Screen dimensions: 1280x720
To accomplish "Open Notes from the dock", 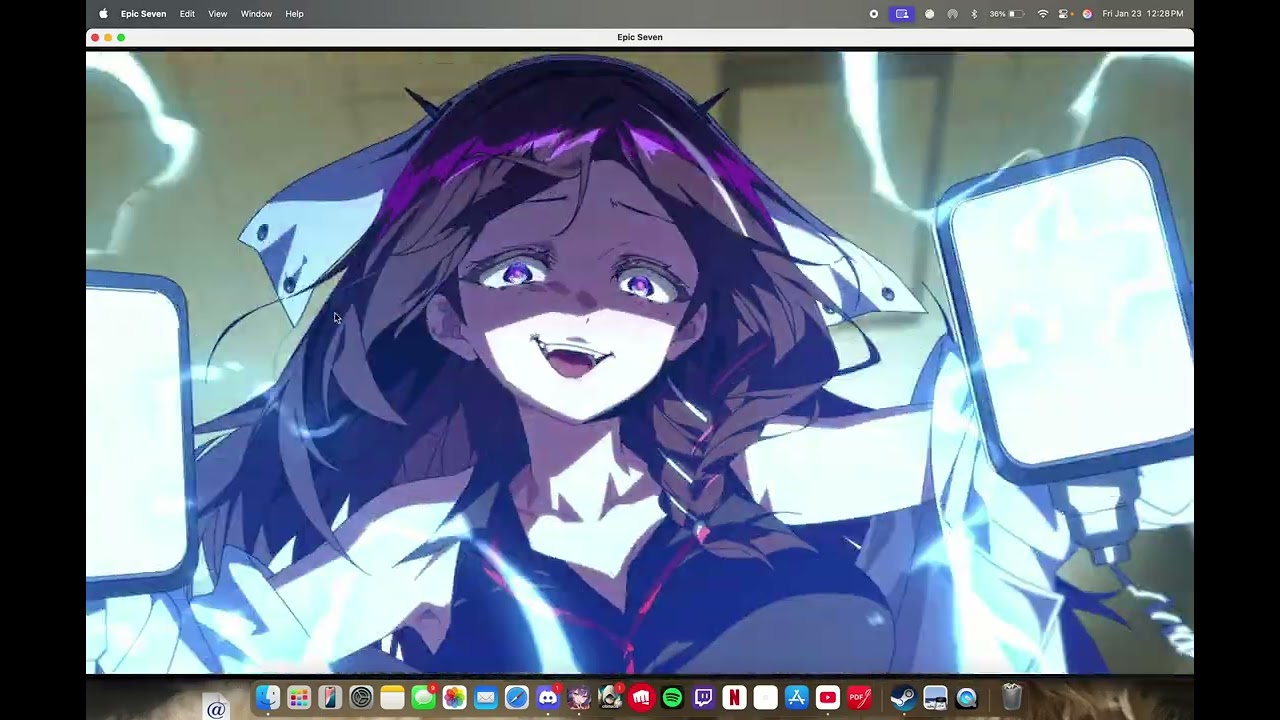I will point(392,697).
